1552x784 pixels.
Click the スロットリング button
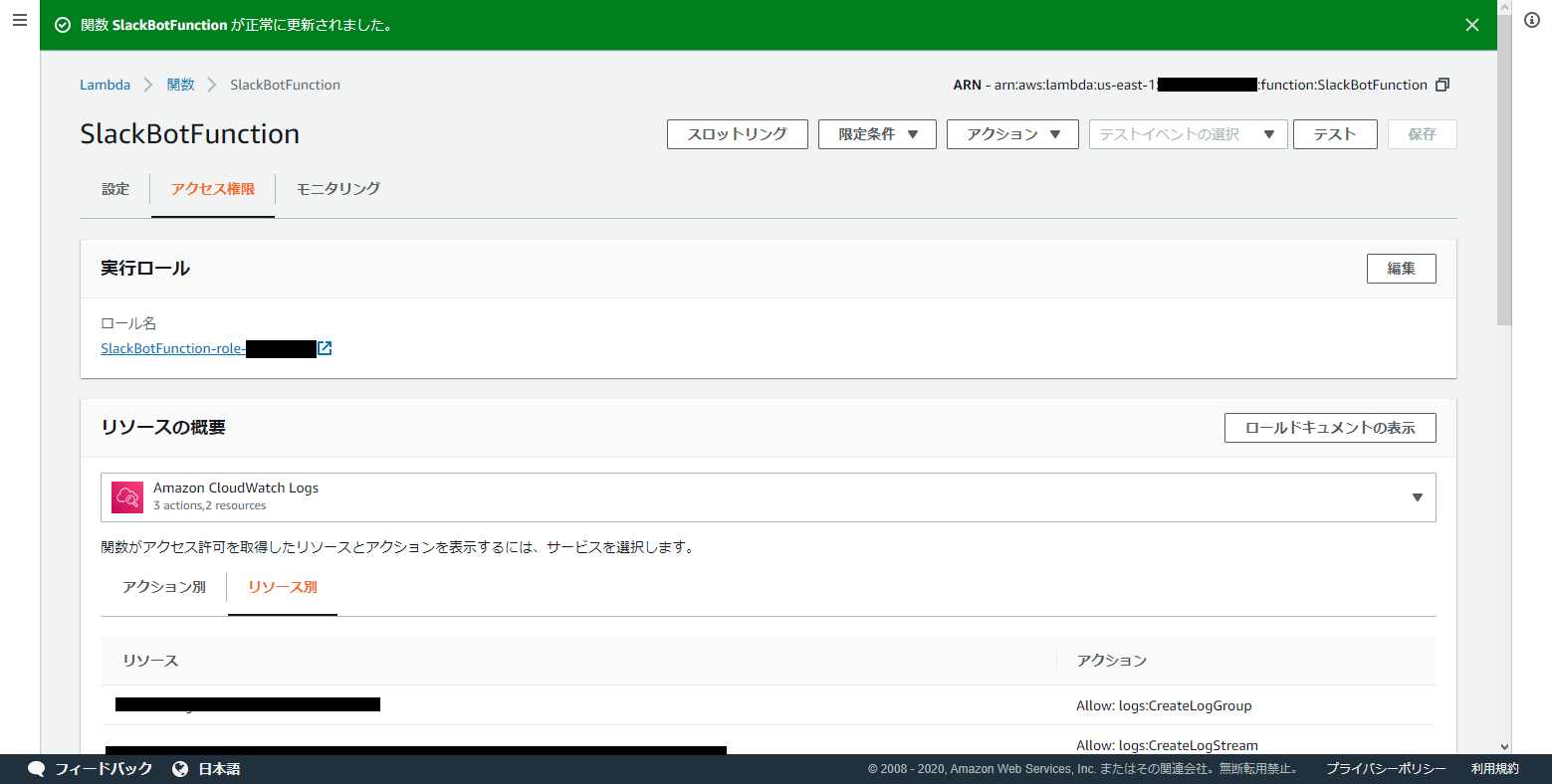tap(737, 134)
